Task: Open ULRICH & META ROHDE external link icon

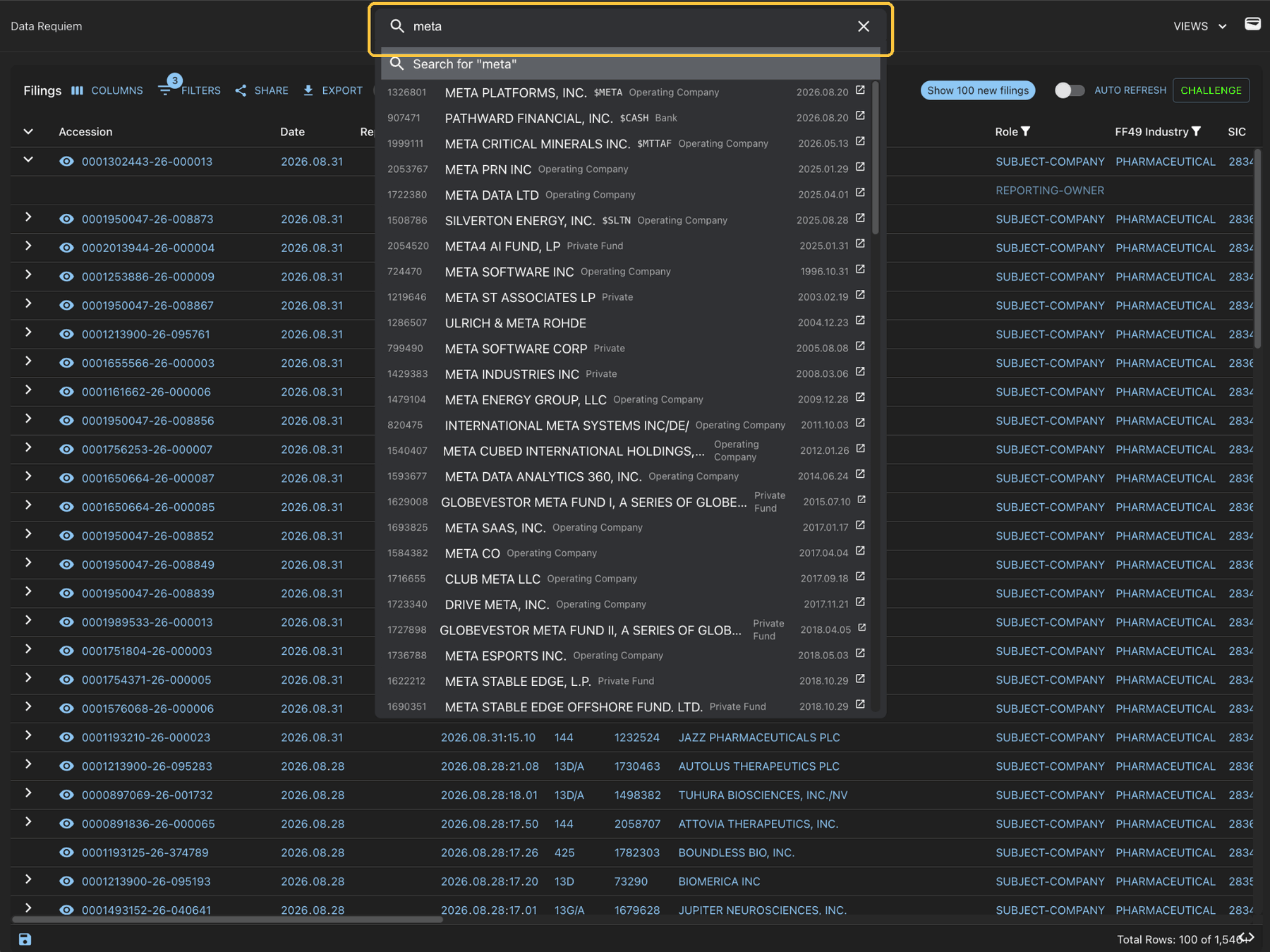Action: click(860, 320)
